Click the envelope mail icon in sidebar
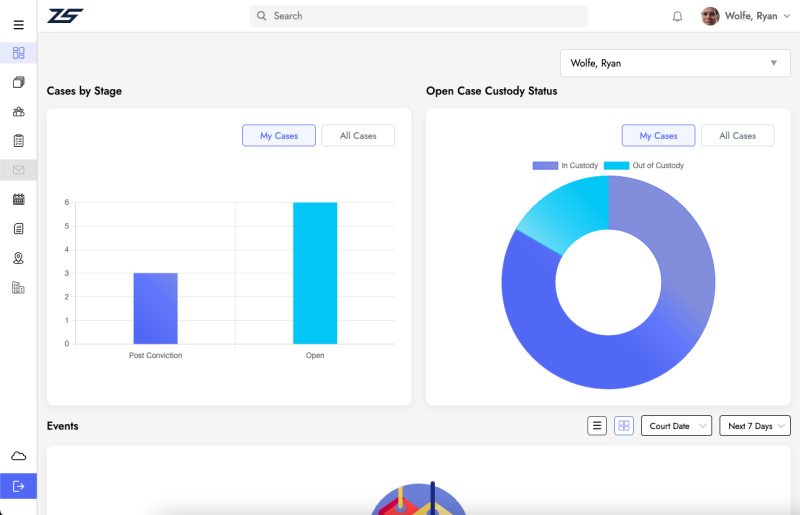The height and width of the screenshot is (515, 800). (x=18, y=170)
